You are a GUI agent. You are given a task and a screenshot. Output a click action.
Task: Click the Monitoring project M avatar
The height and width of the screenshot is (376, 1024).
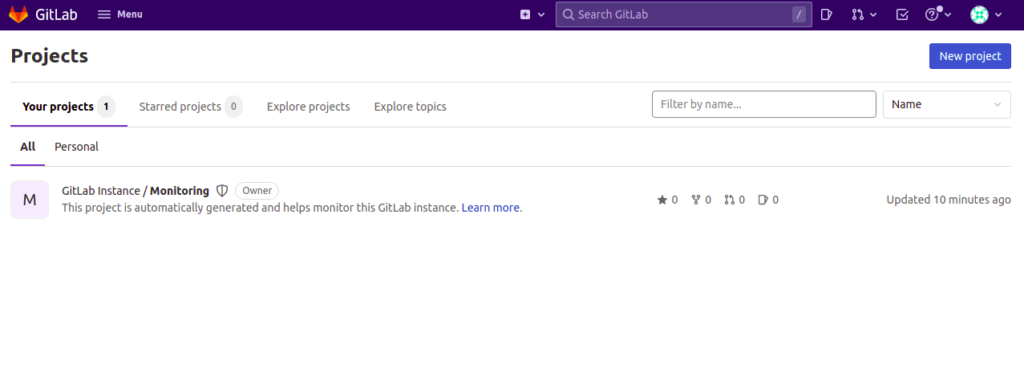(29, 200)
